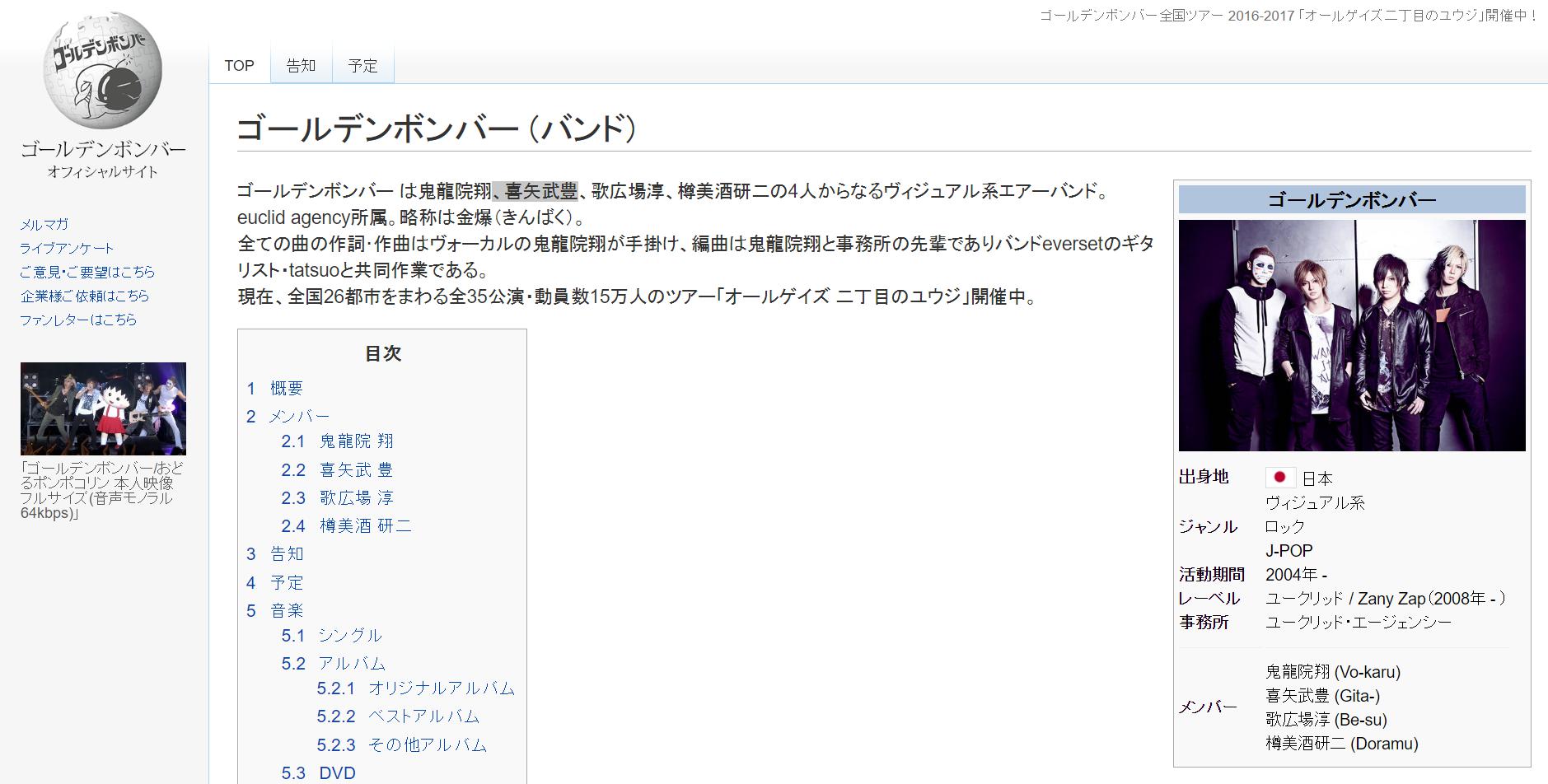Screen dimensions: 1548x784
Task: Open the 企業様ご依頼はこちら link
Action: tap(84, 296)
